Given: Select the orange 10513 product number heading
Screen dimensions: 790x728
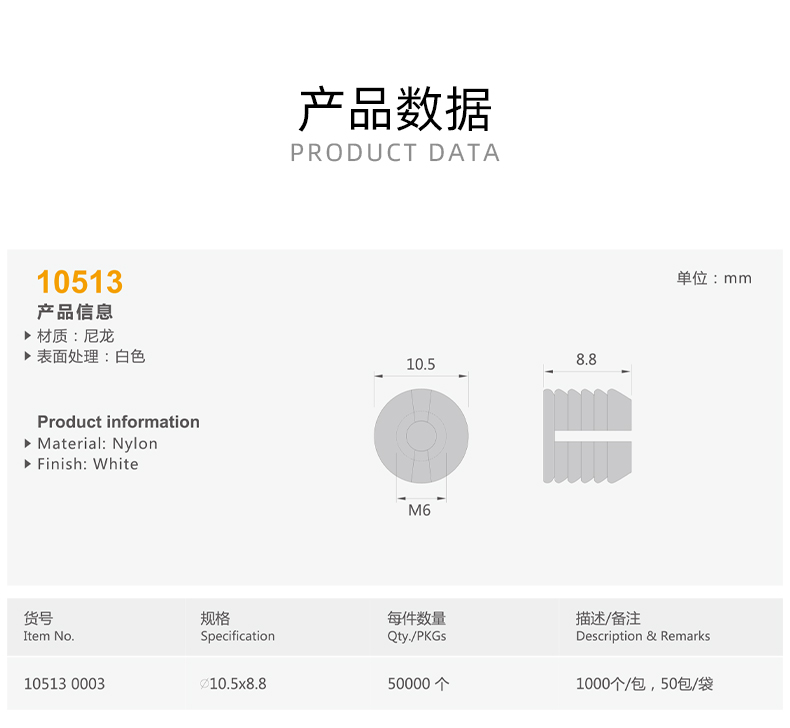Looking at the screenshot, I should [80, 281].
